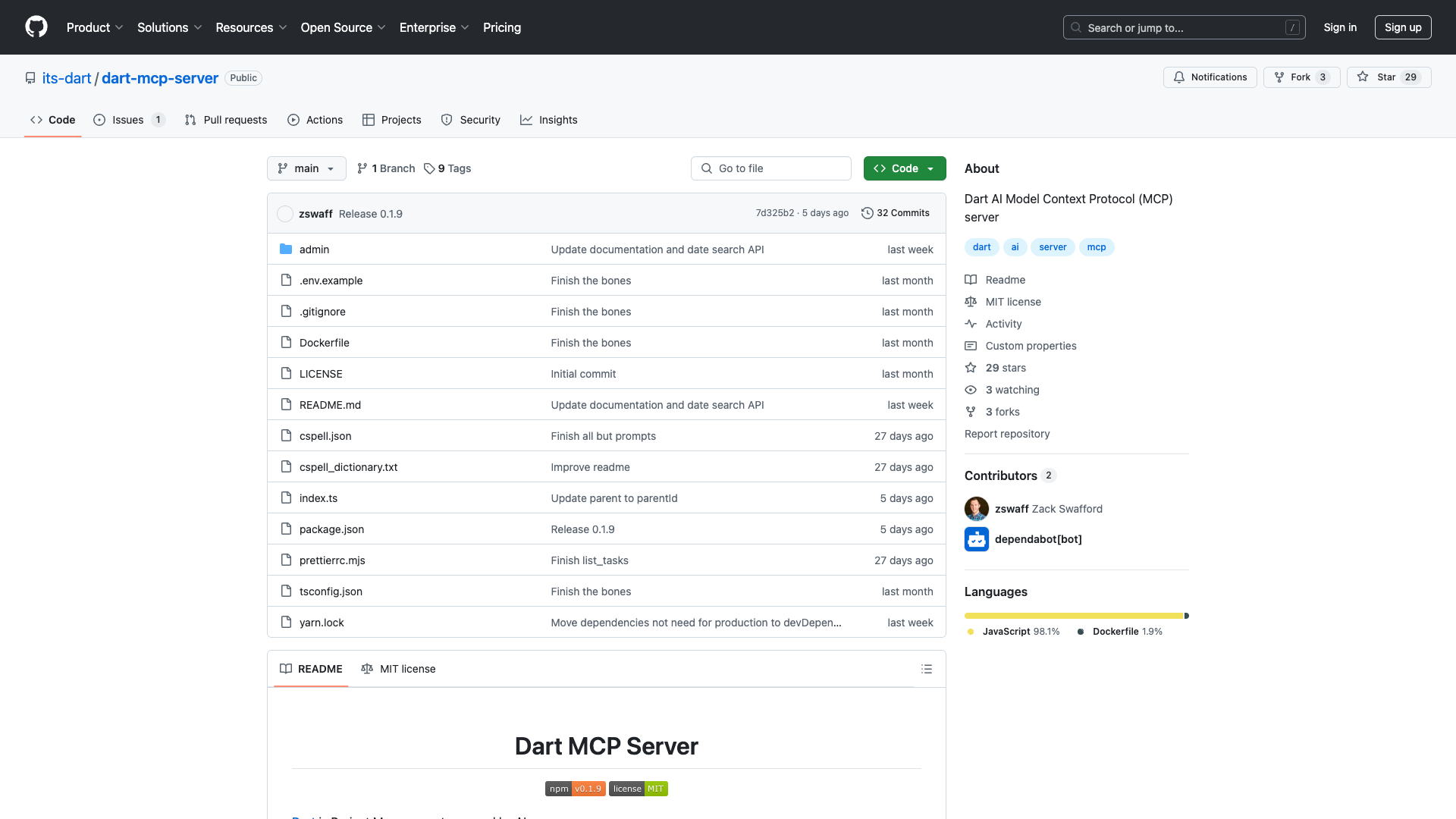Click the bell Notifications icon
The height and width of the screenshot is (819, 1456).
click(1180, 77)
